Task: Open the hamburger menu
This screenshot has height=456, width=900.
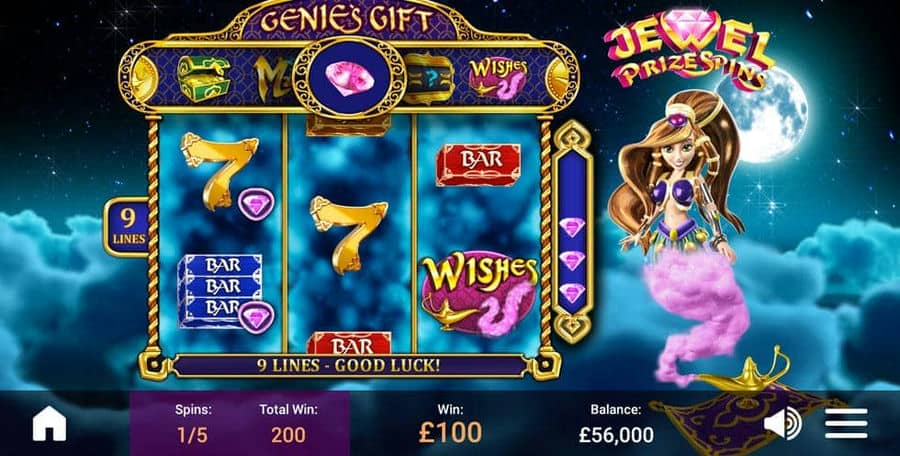Action: point(846,424)
